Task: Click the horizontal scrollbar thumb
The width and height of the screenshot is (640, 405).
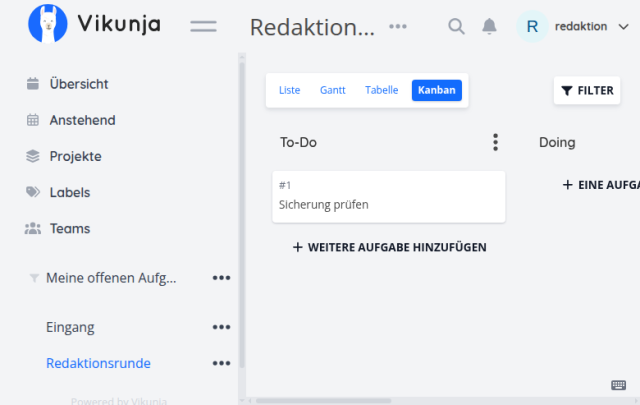Action: pyautogui.click(x=323, y=401)
